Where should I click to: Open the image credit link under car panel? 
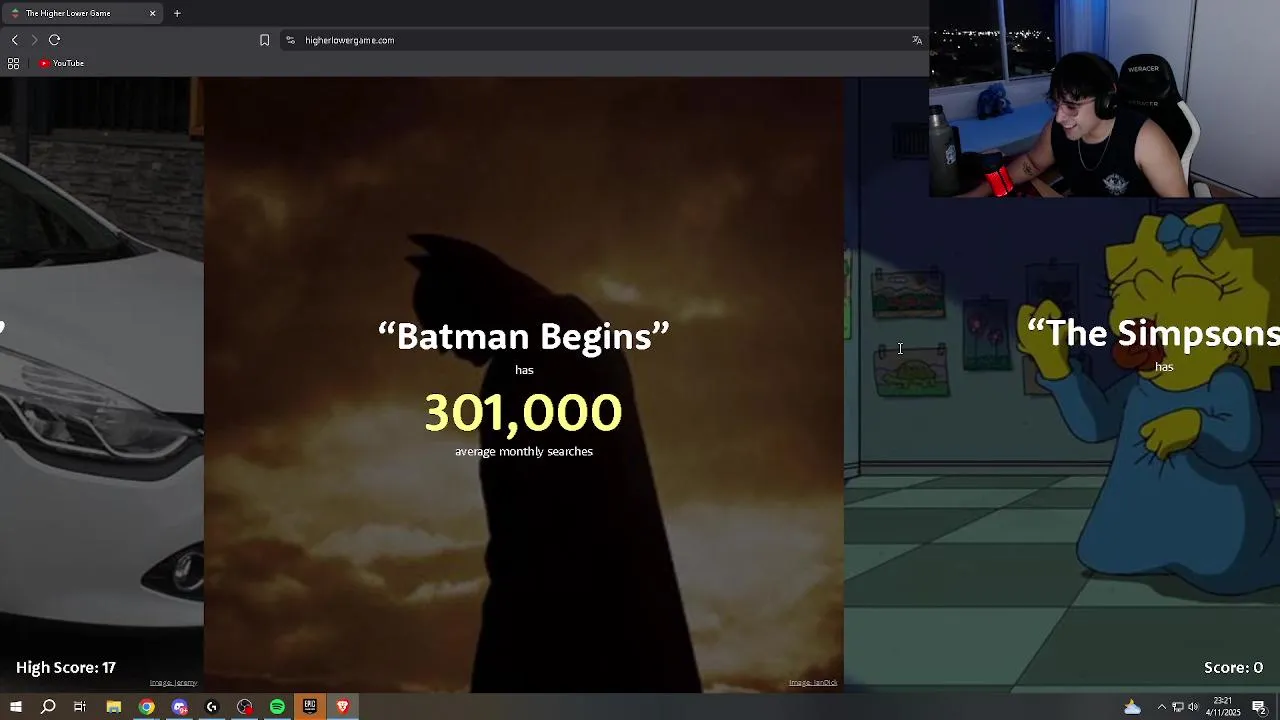[173, 683]
